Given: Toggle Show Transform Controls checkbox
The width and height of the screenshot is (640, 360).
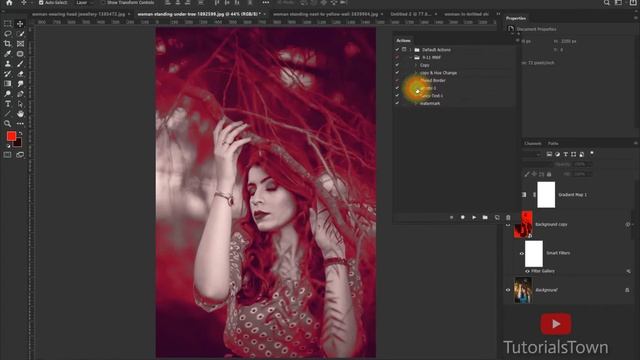Looking at the screenshot, I should tap(103, 2).
